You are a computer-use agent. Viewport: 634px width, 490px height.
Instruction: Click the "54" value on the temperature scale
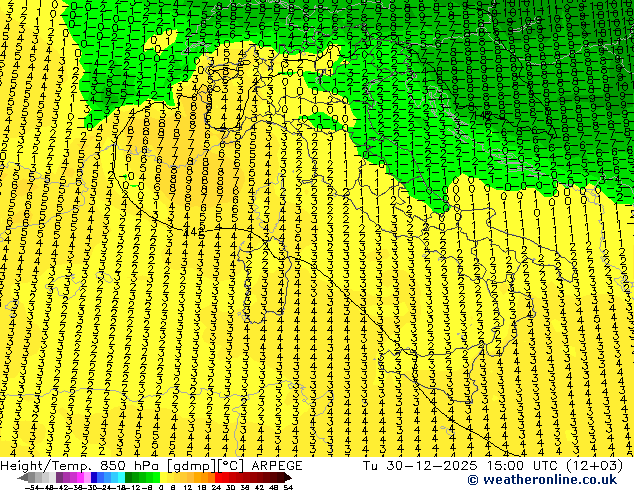tap(288, 488)
